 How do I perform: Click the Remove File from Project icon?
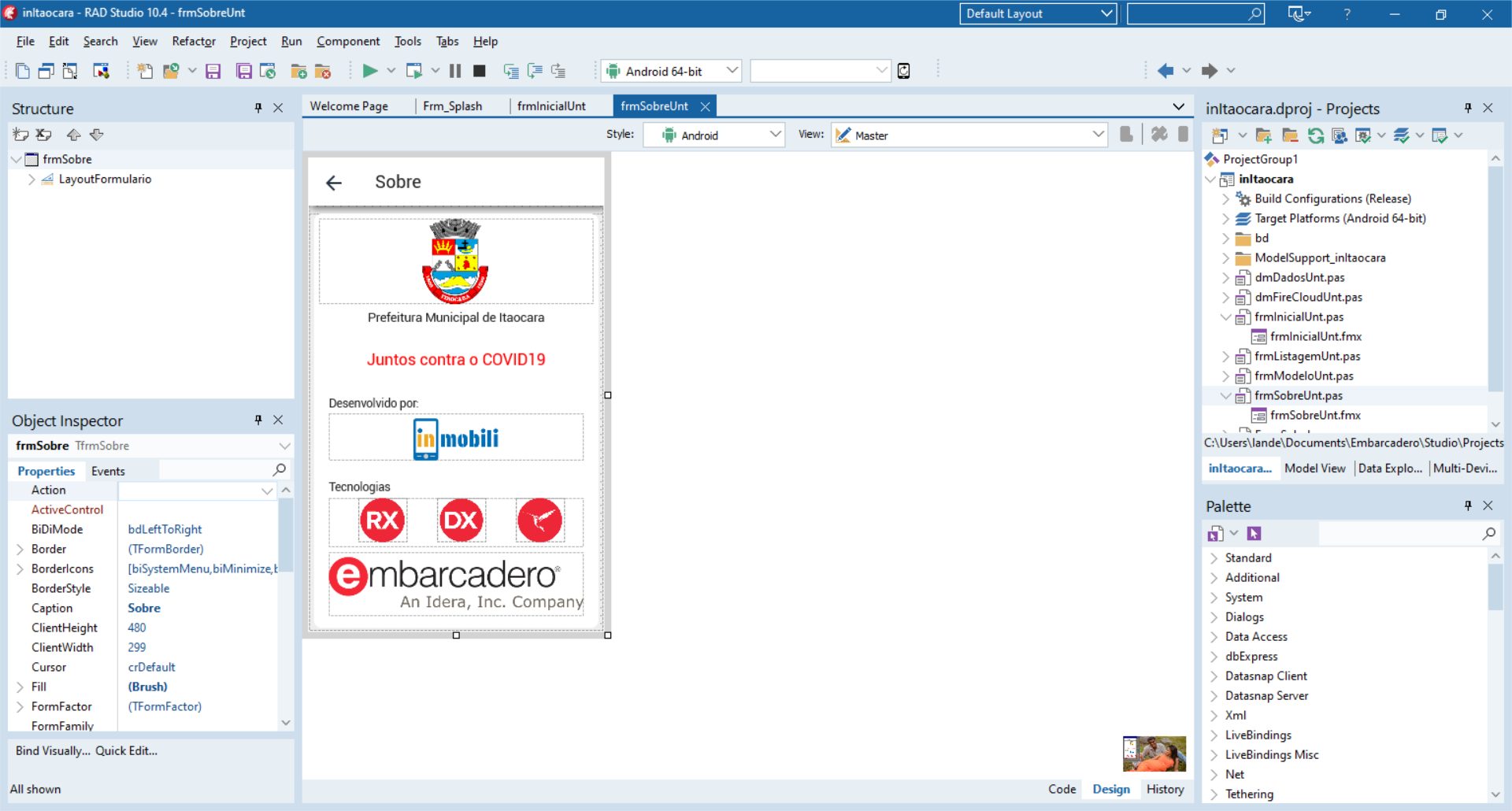[323, 71]
